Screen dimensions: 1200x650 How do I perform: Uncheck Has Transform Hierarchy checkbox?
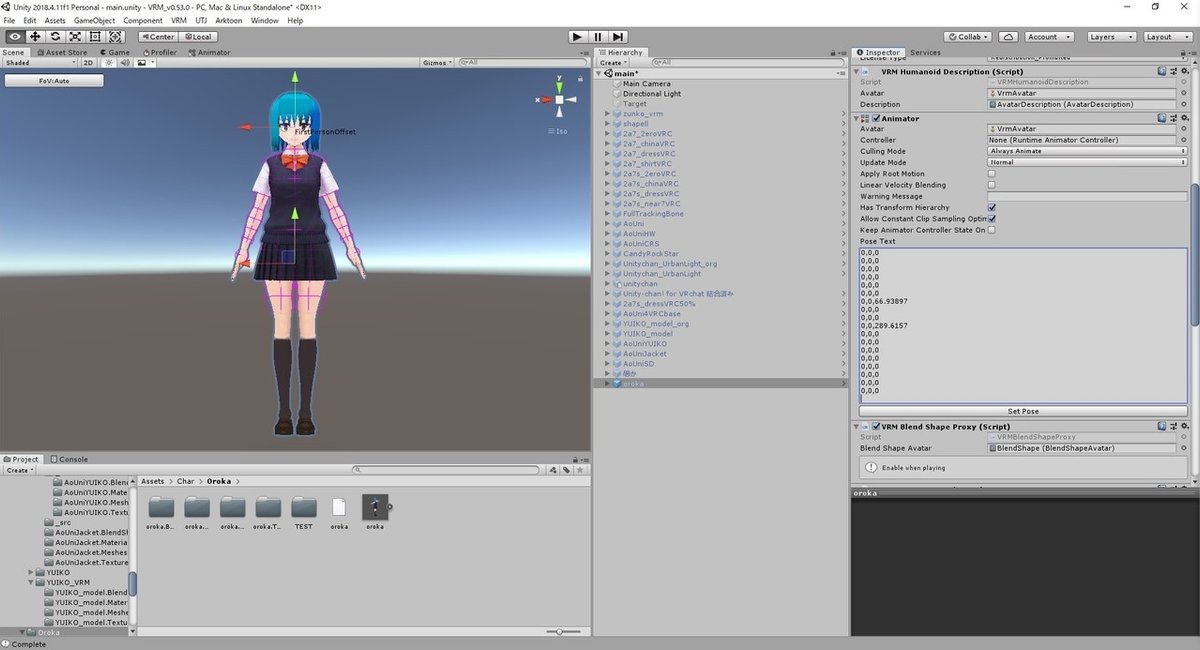991,207
